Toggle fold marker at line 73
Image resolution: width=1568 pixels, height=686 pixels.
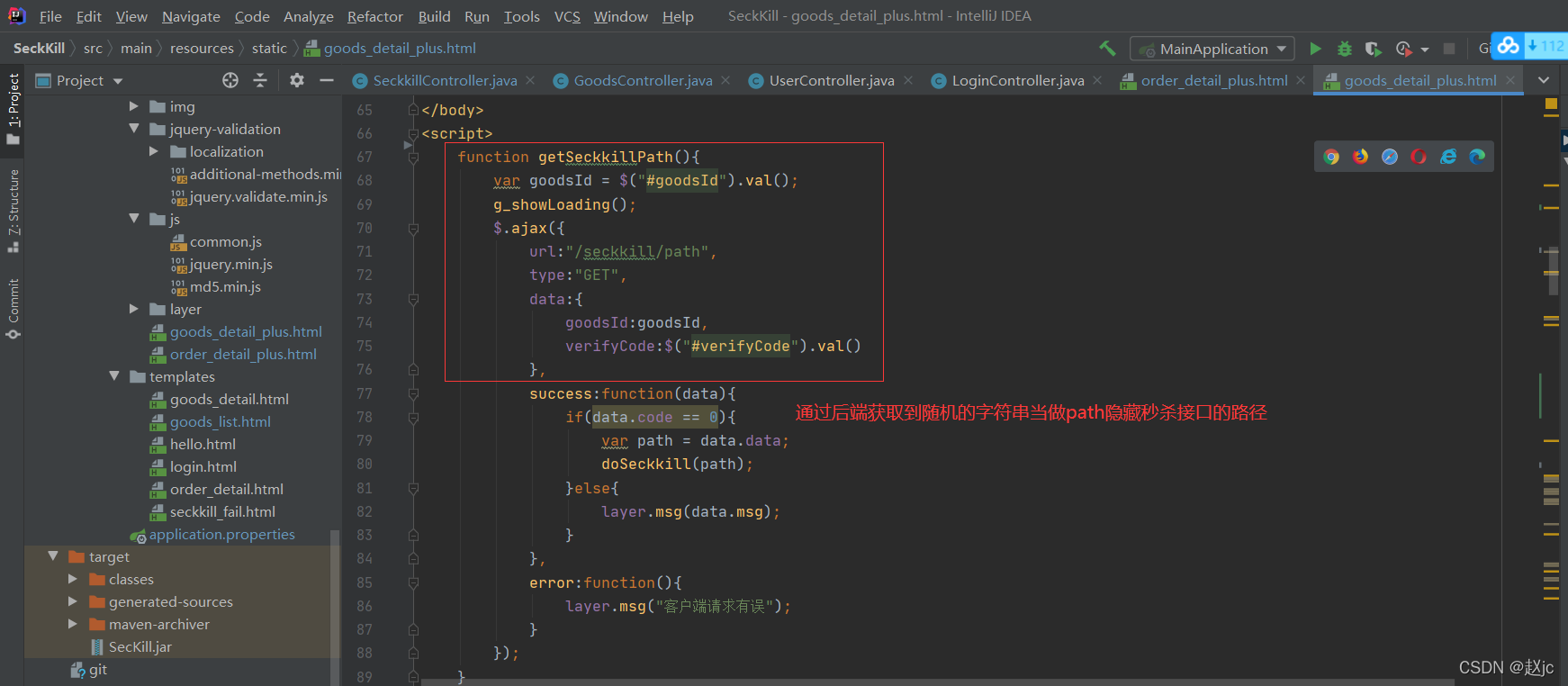(x=413, y=300)
